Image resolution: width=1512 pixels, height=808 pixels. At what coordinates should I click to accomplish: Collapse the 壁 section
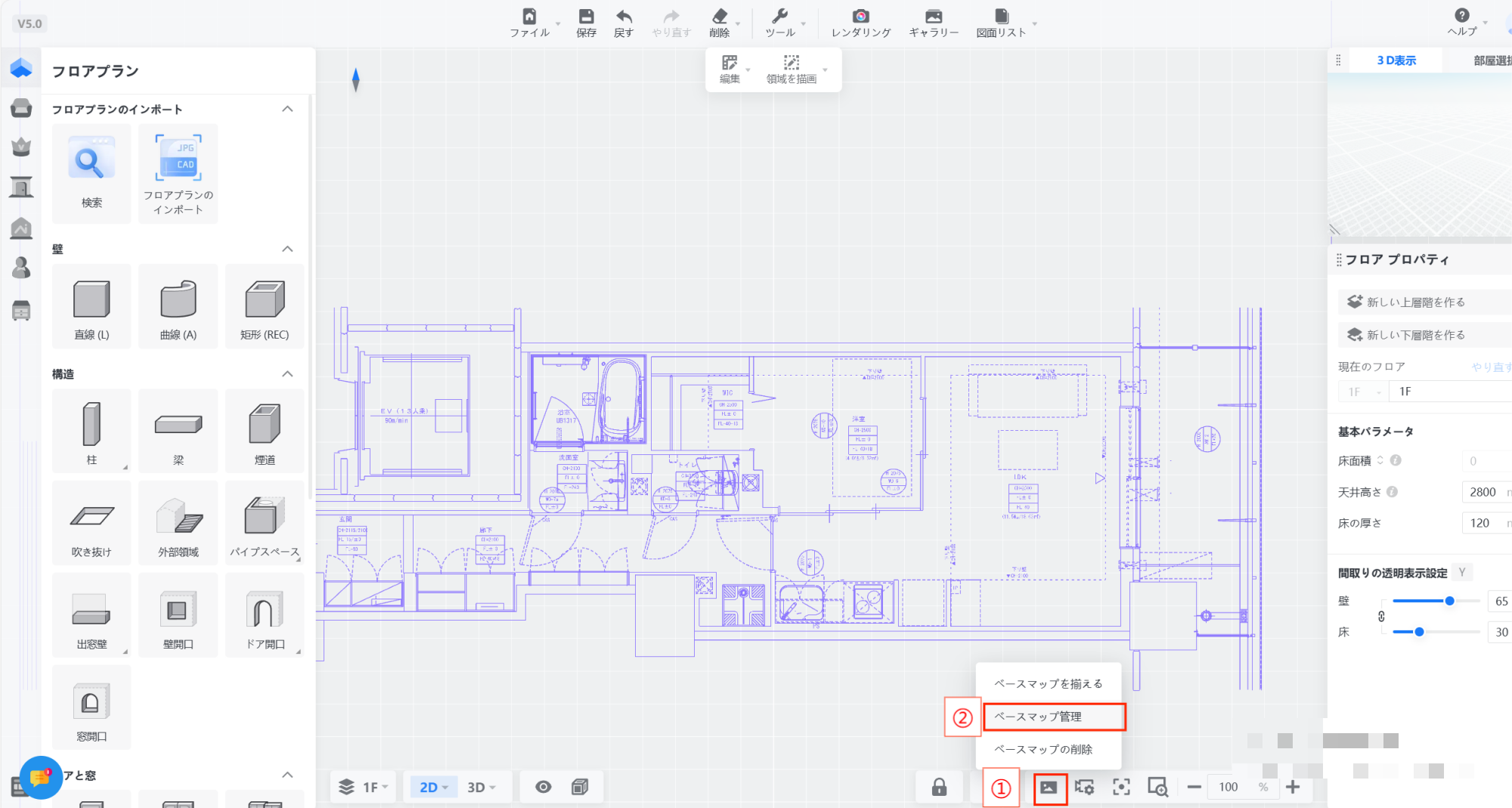287,249
